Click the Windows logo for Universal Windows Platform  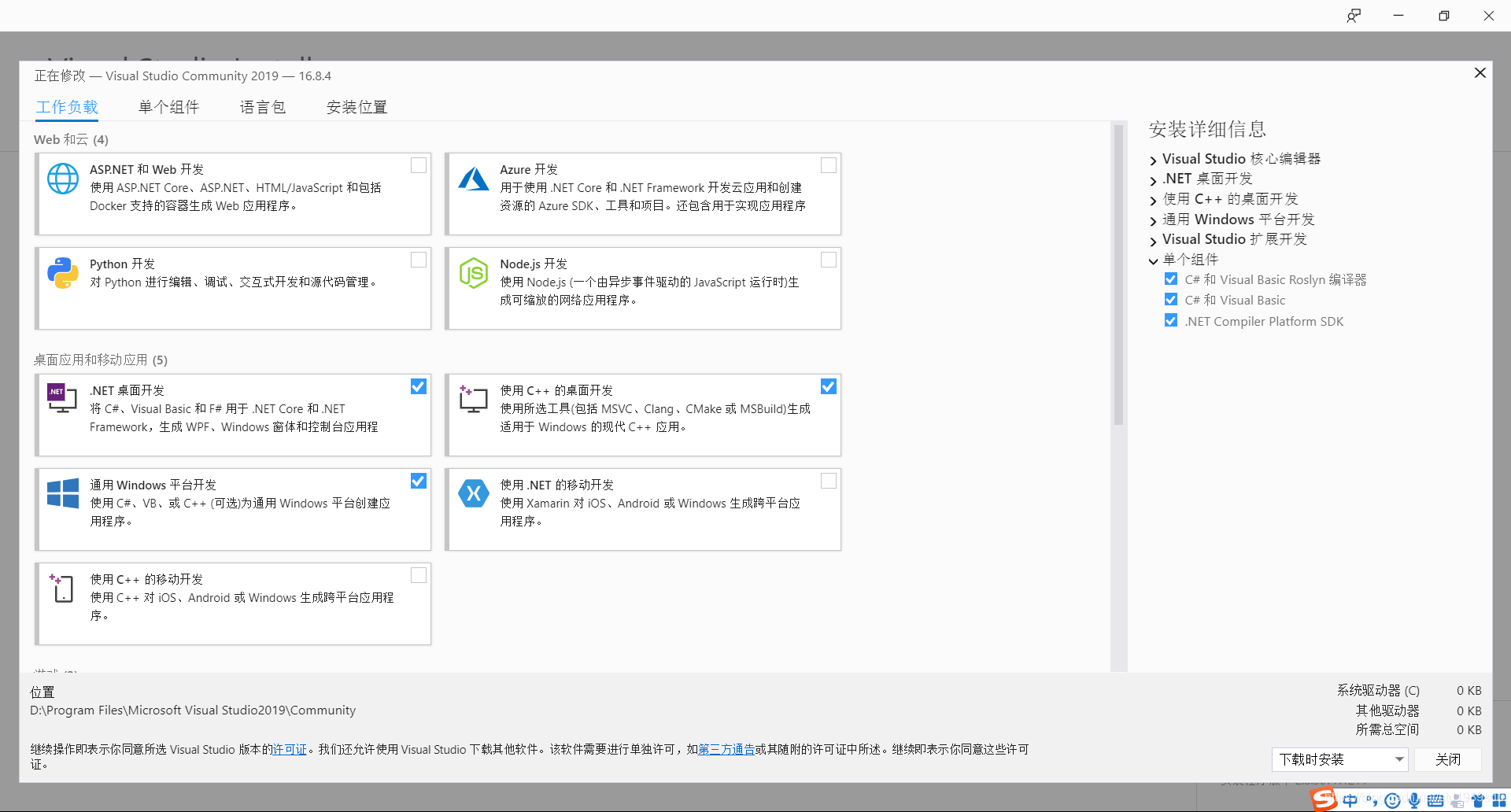point(63,493)
